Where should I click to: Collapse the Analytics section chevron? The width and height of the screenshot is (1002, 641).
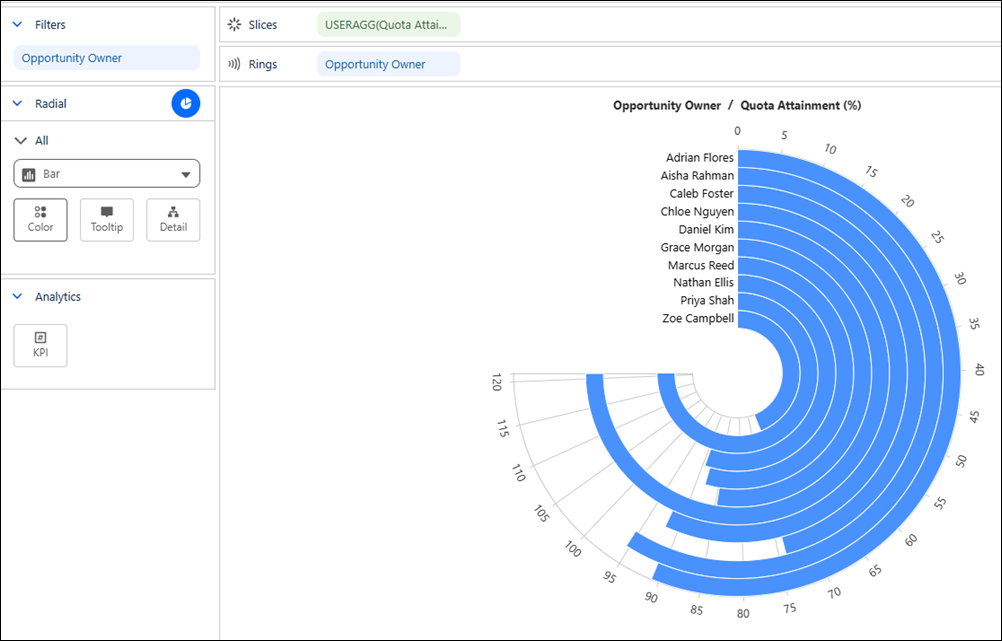pos(18,297)
